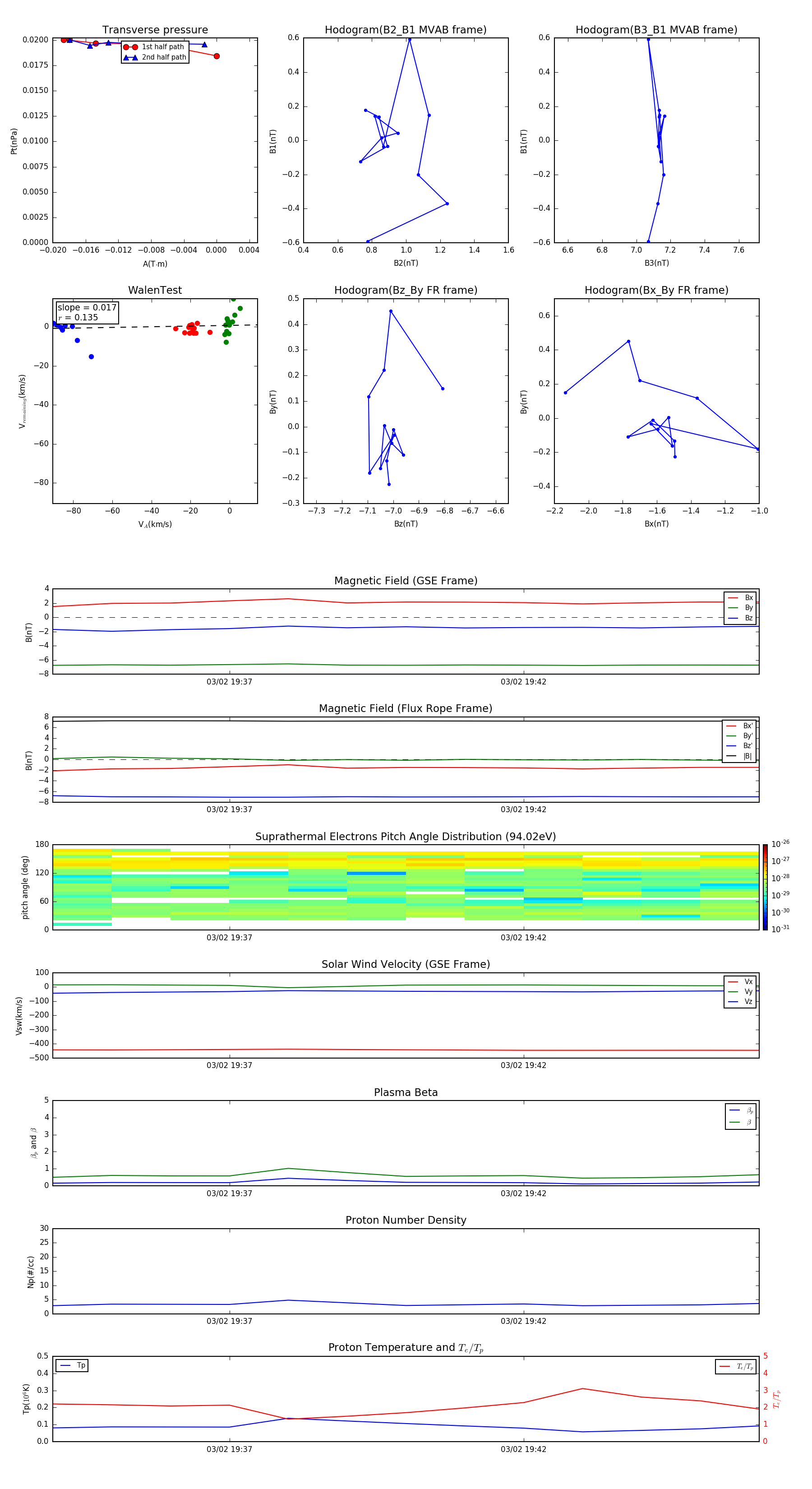
Task: Click 'Proton Temperature and Te/Tp' title
Action: pos(406,1348)
